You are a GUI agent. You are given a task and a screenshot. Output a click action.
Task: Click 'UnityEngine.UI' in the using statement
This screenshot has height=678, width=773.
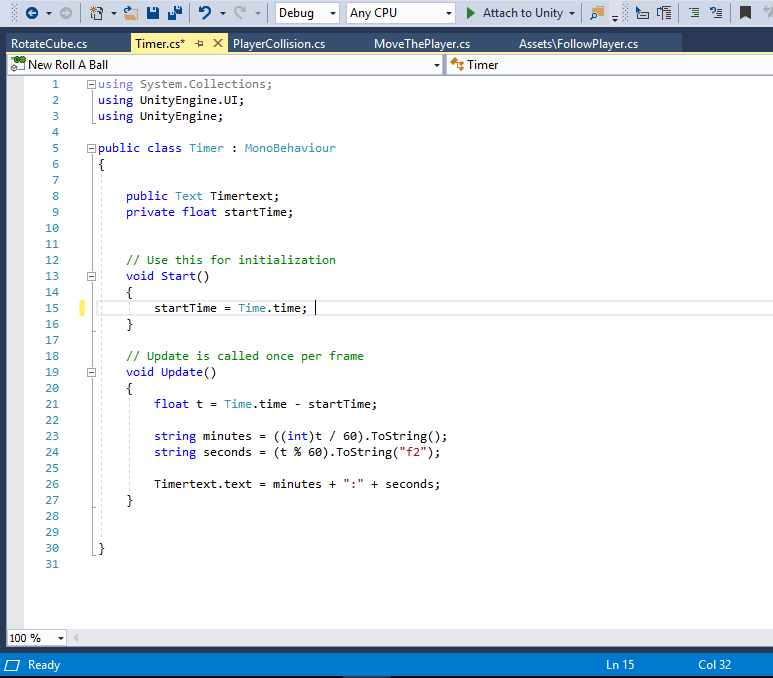(189, 100)
